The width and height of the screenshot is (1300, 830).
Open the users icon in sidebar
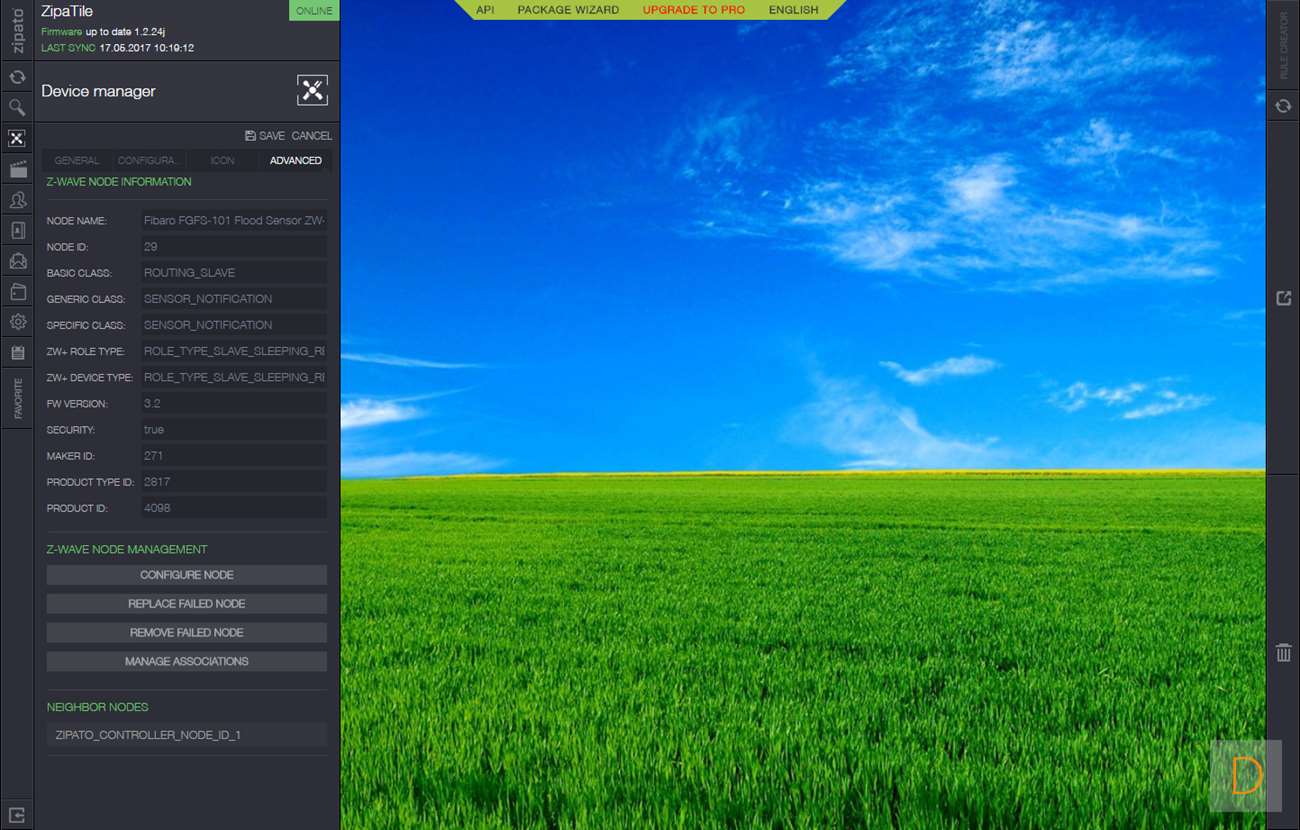click(17, 200)
